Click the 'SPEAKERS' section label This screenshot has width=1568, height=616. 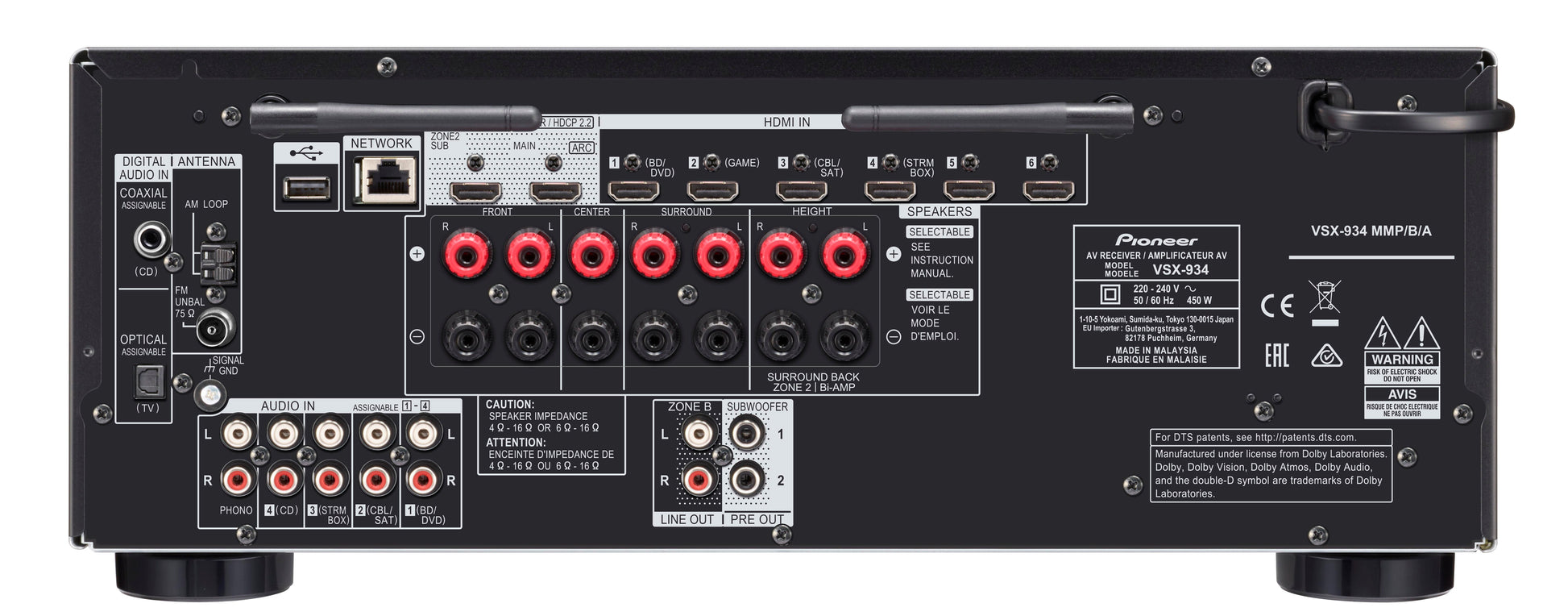pos(940,212)
